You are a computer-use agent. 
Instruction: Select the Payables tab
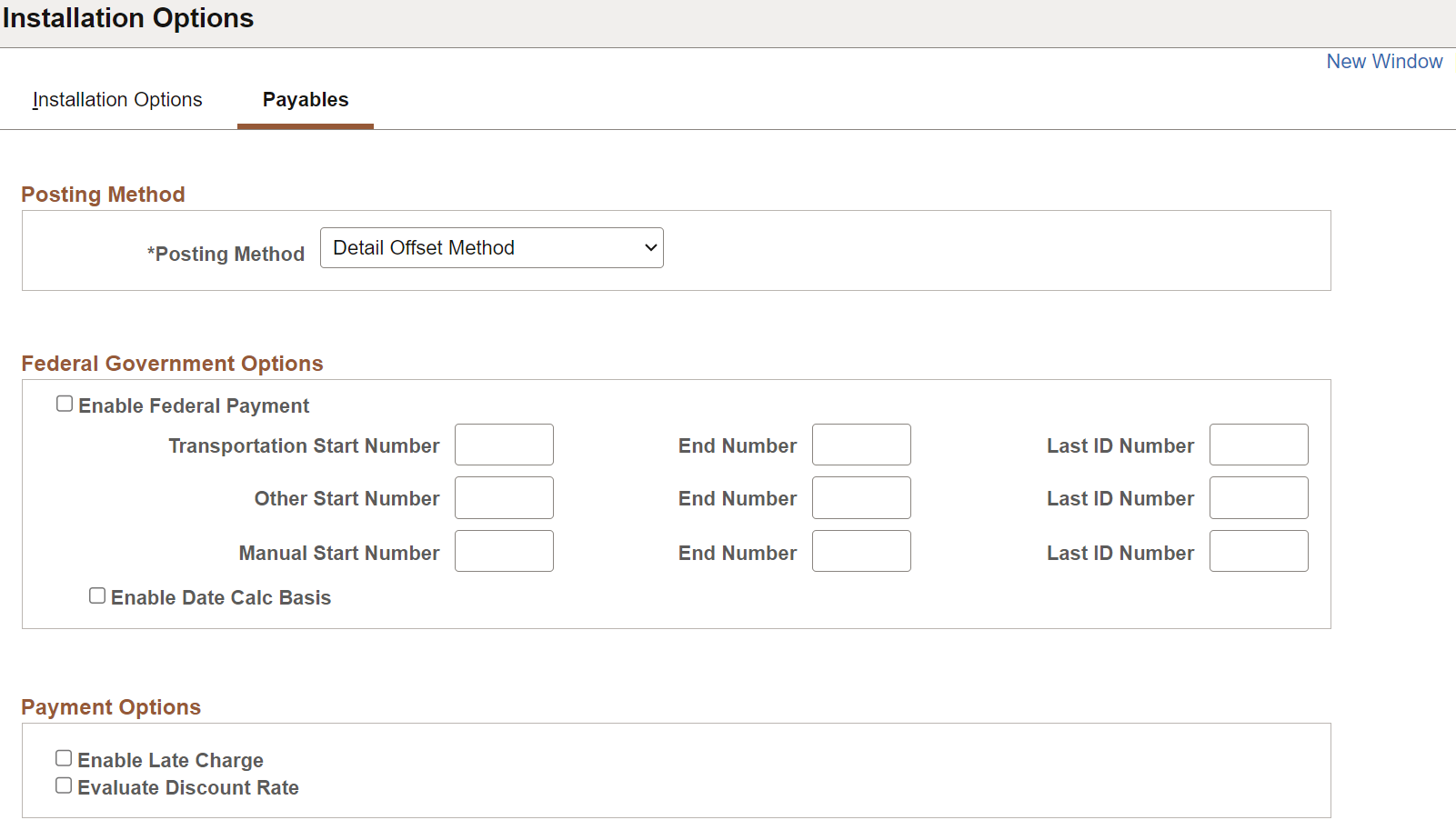[306, 100]
